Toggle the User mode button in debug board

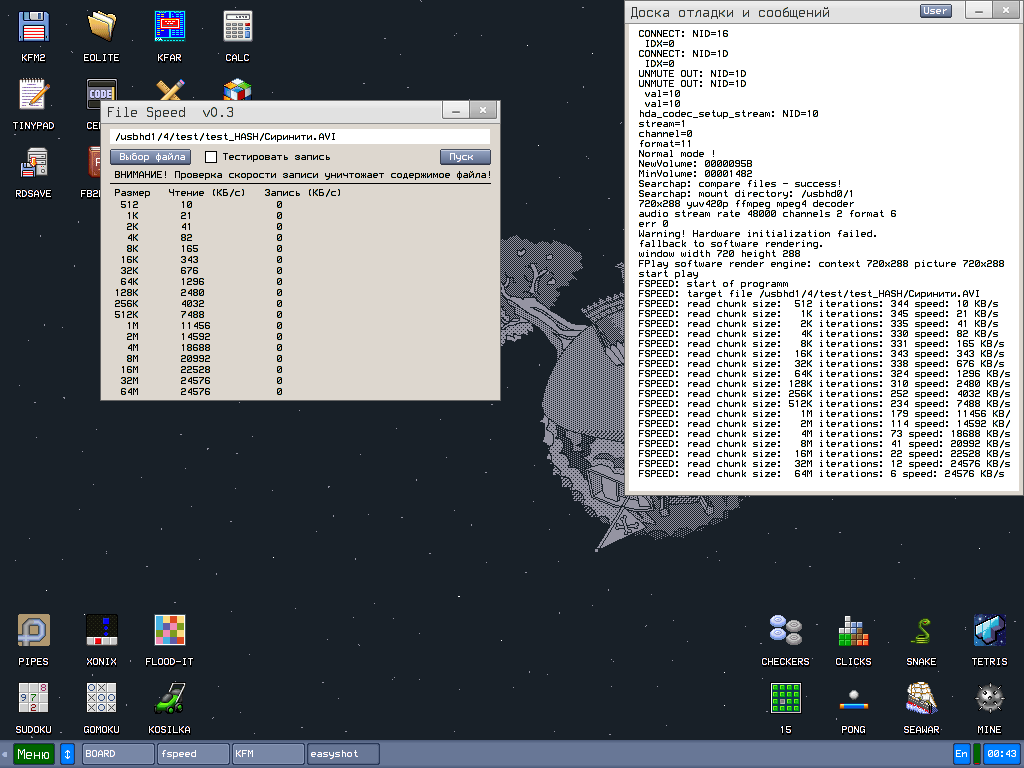[x=935, y=11]
